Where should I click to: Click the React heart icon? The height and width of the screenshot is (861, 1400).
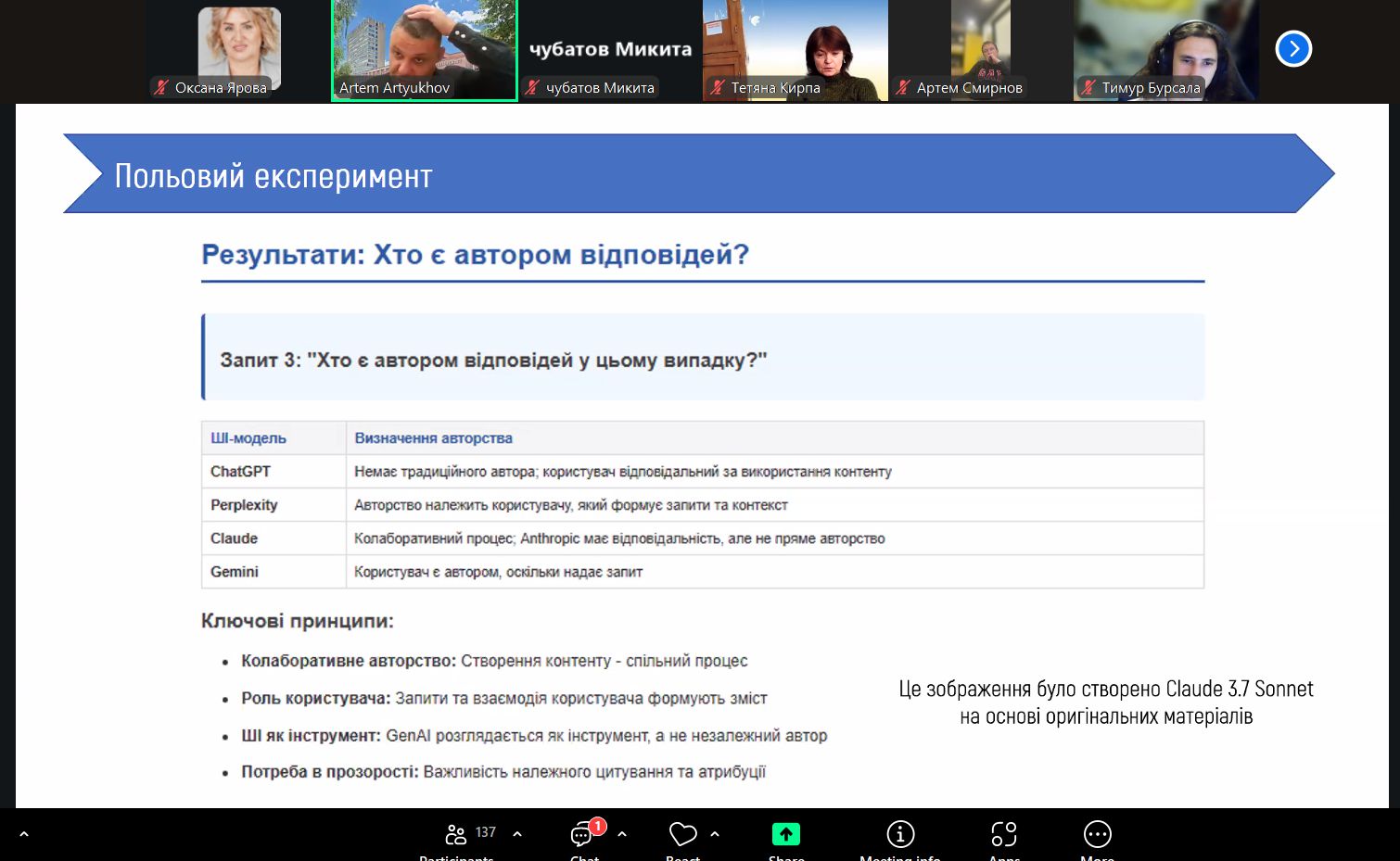click(x=682, y=835)
